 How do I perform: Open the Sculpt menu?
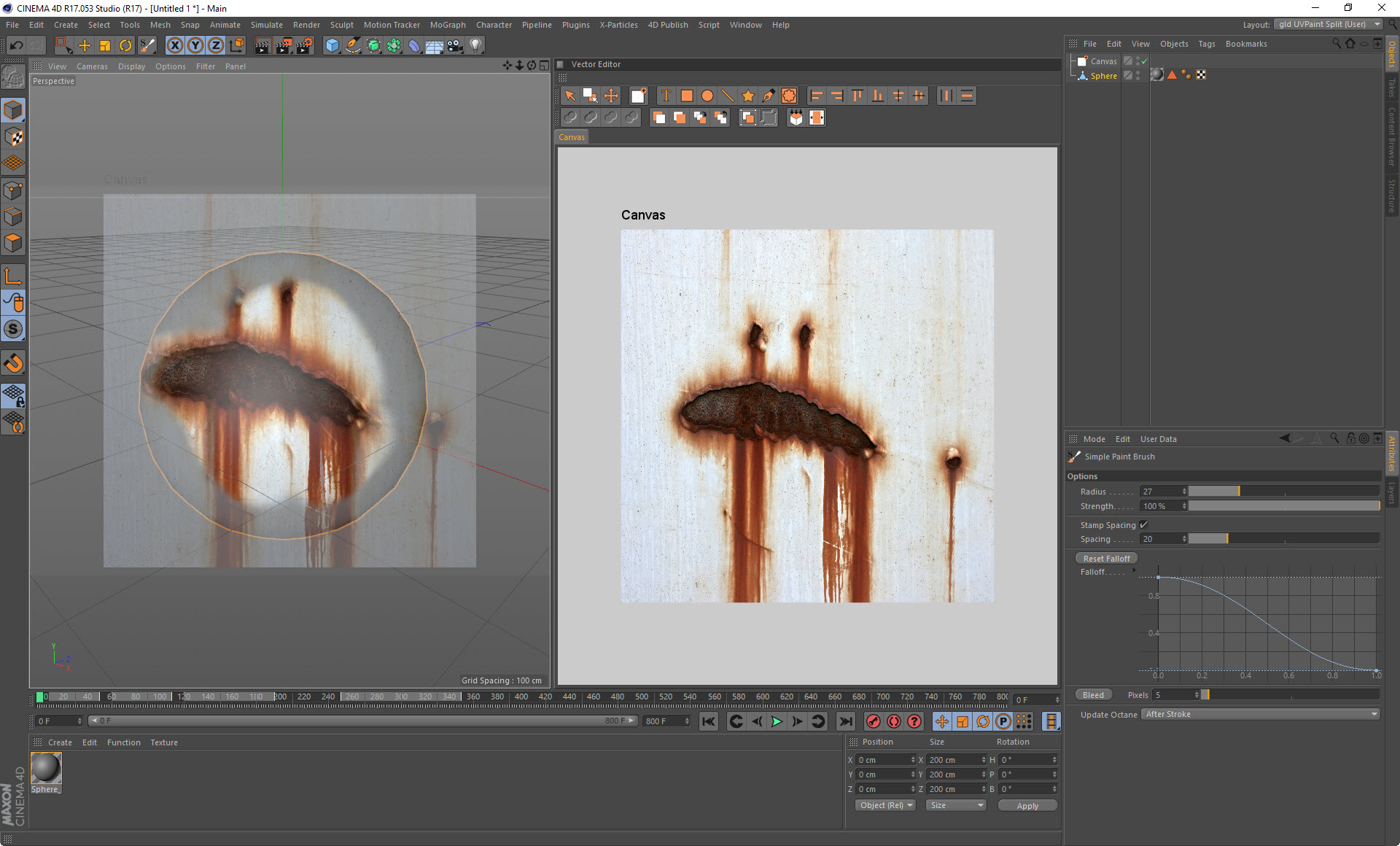click(341, 25)
